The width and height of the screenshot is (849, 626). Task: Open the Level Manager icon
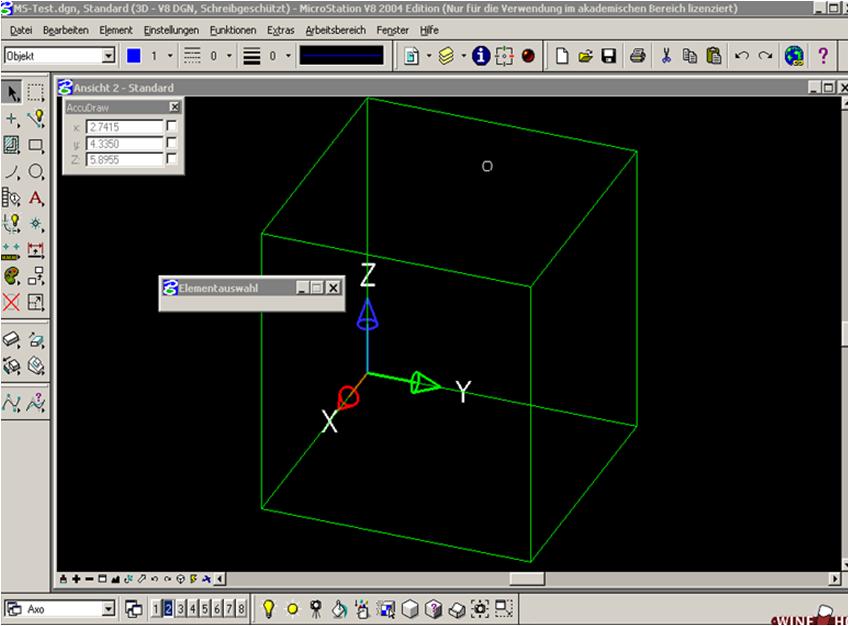coord(448,57)
